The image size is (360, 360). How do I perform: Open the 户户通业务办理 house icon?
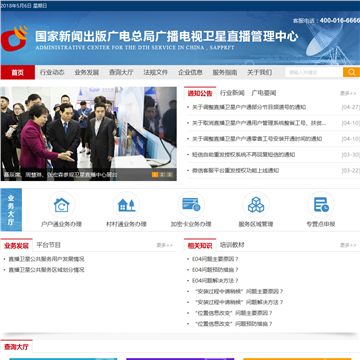click(x=62, y=205)
